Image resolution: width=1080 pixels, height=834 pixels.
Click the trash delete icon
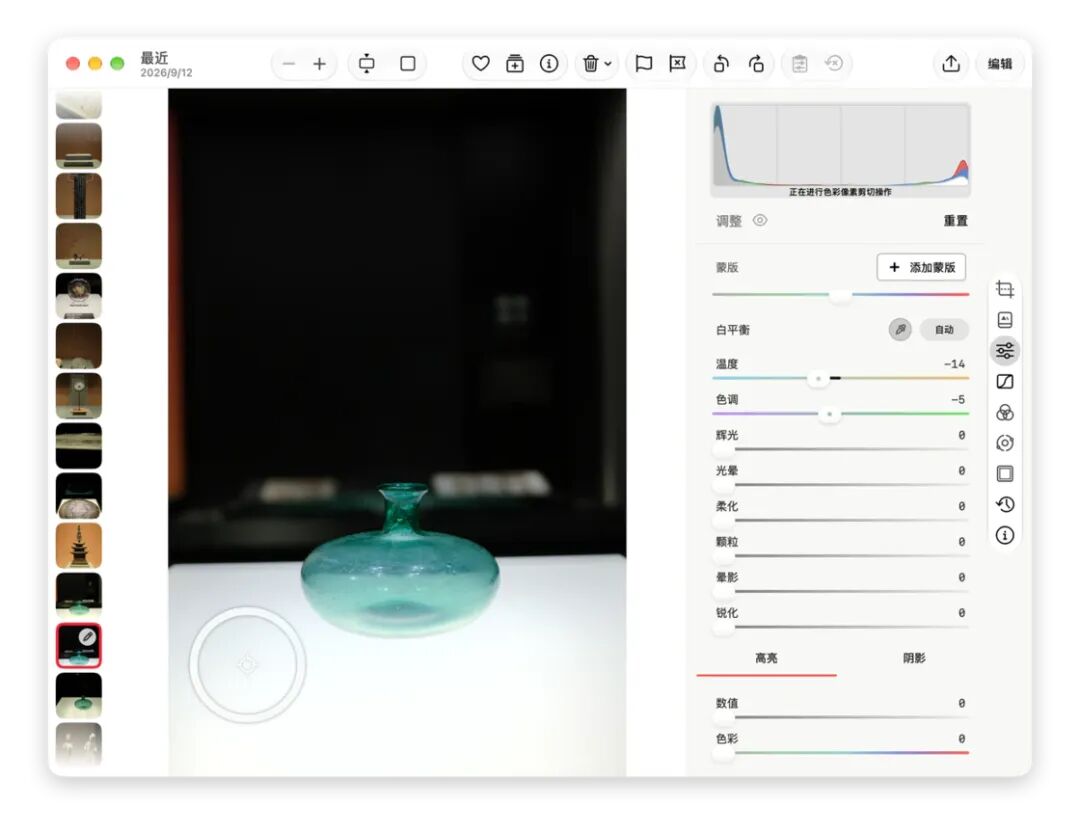590,64
